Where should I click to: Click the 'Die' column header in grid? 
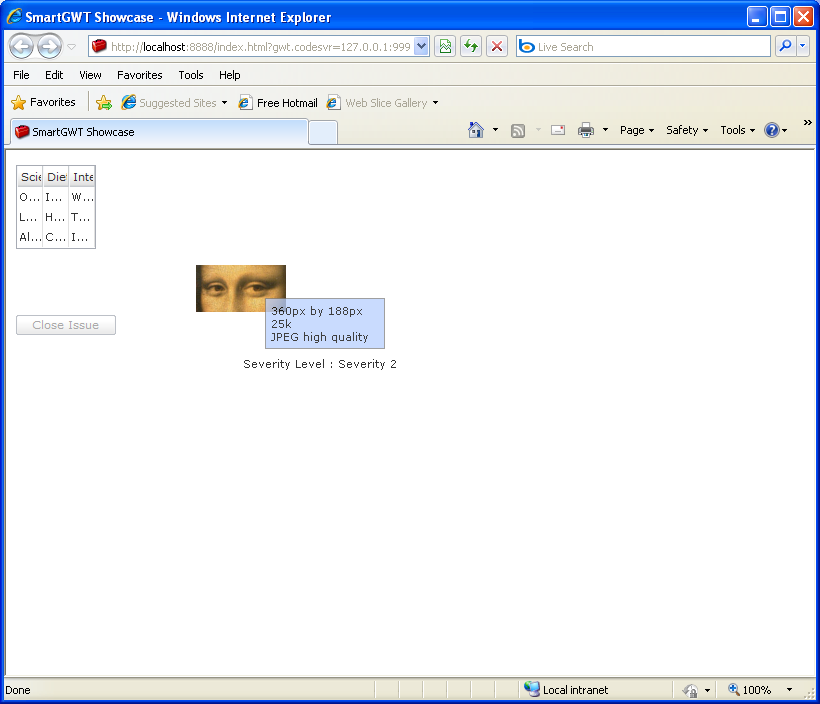click(56, 177)
